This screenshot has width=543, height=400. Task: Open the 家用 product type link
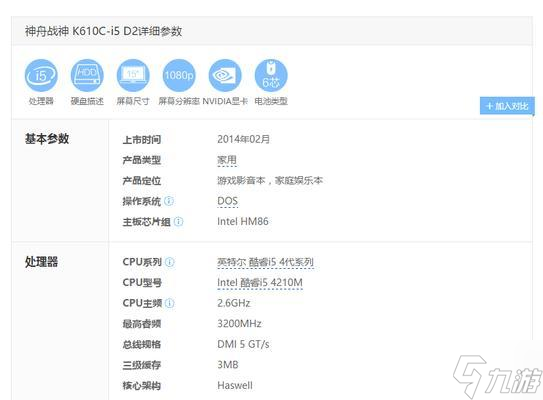pyautogui.click(x=227, y=160)
